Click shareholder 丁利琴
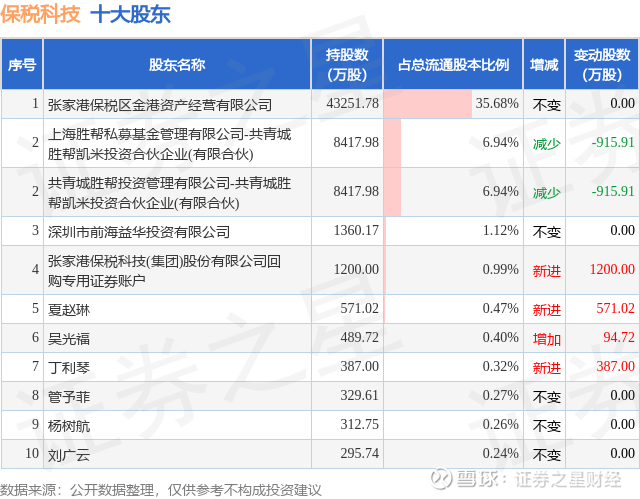 point(69,368)
